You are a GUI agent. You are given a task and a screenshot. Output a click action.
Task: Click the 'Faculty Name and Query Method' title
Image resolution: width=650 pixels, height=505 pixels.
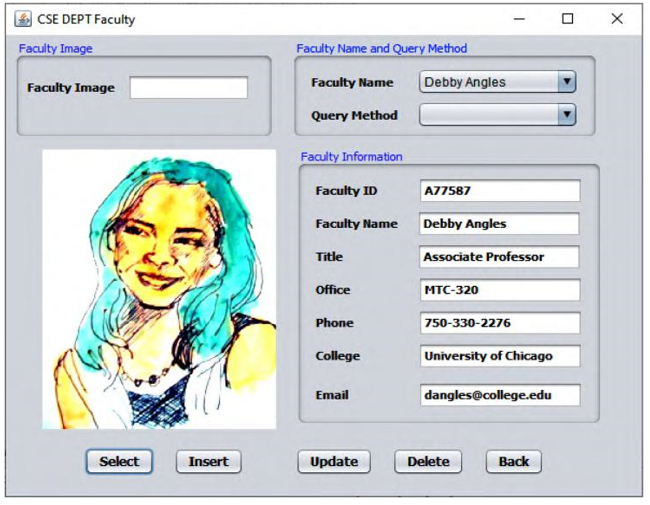point(382,49)
